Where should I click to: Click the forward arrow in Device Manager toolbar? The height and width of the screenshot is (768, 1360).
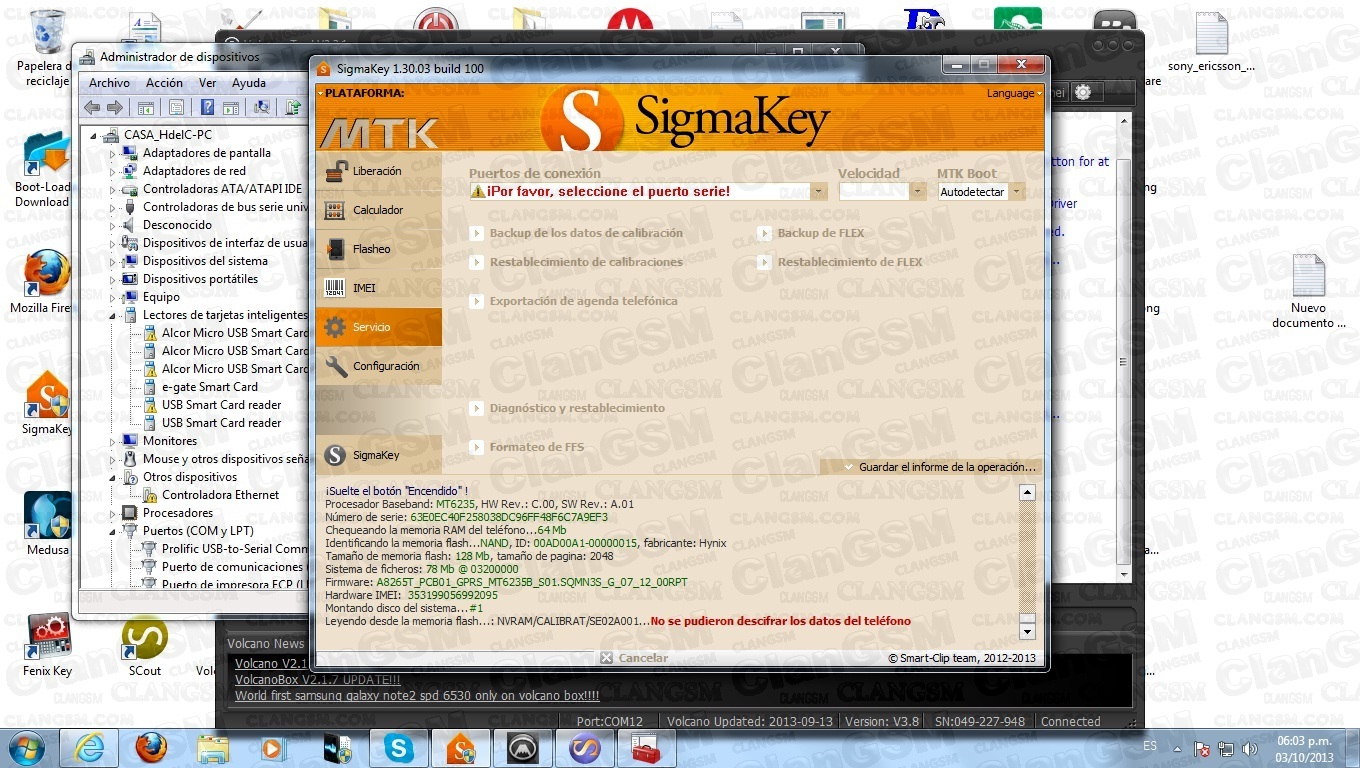pos(115,107)
